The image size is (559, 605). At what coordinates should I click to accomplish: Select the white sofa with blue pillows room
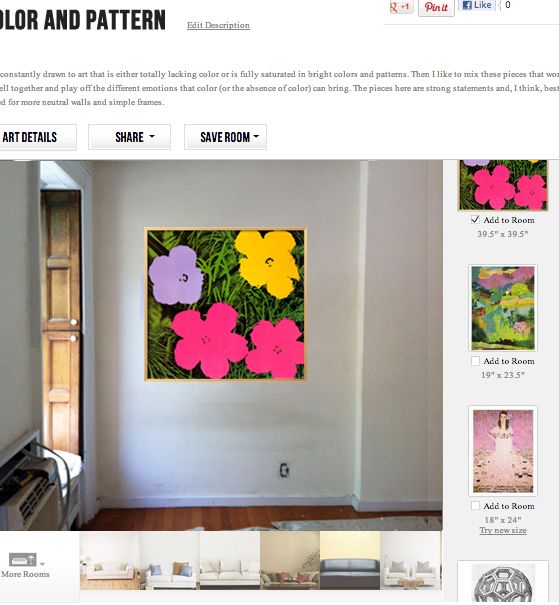170,560
